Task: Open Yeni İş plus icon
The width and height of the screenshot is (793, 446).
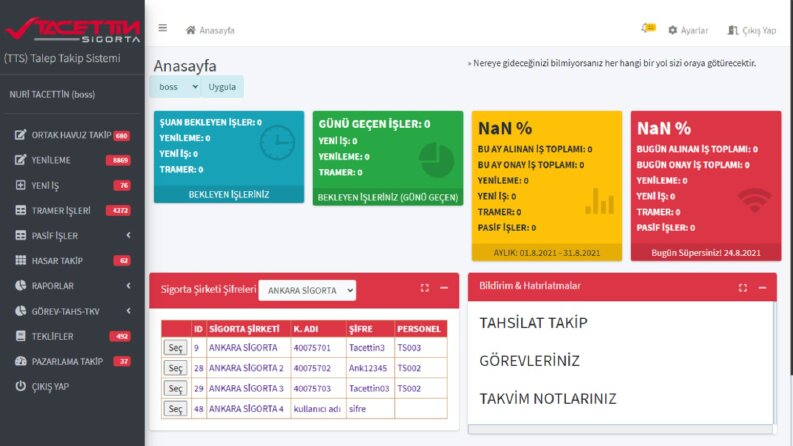Action: [x=20, y=185]
